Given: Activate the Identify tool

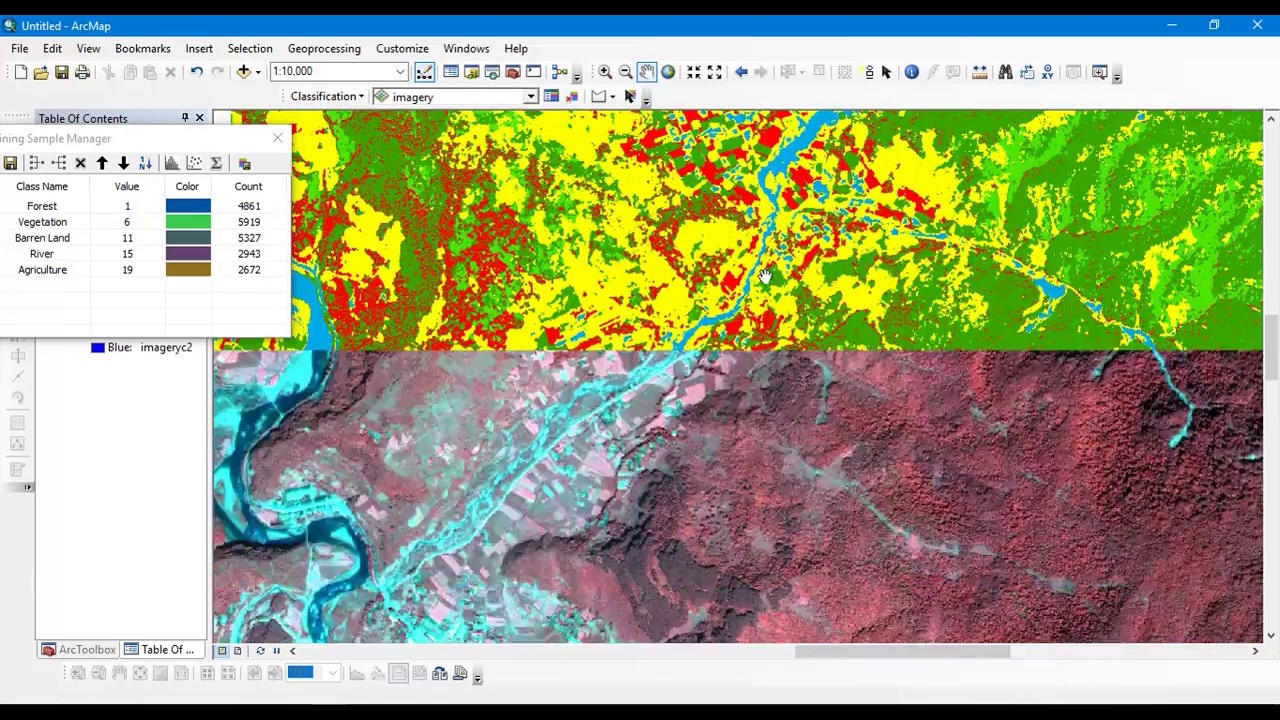Looking at the screenshot, I should click(912, 72).
